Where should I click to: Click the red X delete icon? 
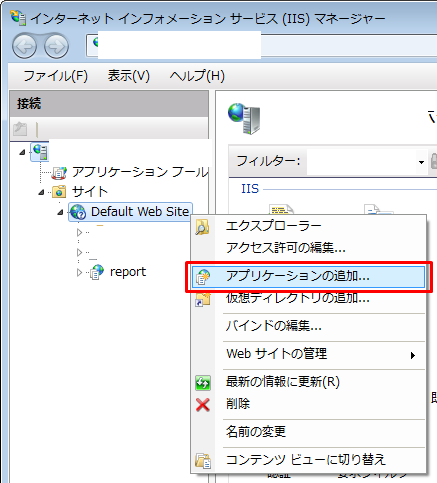(203, 405)
